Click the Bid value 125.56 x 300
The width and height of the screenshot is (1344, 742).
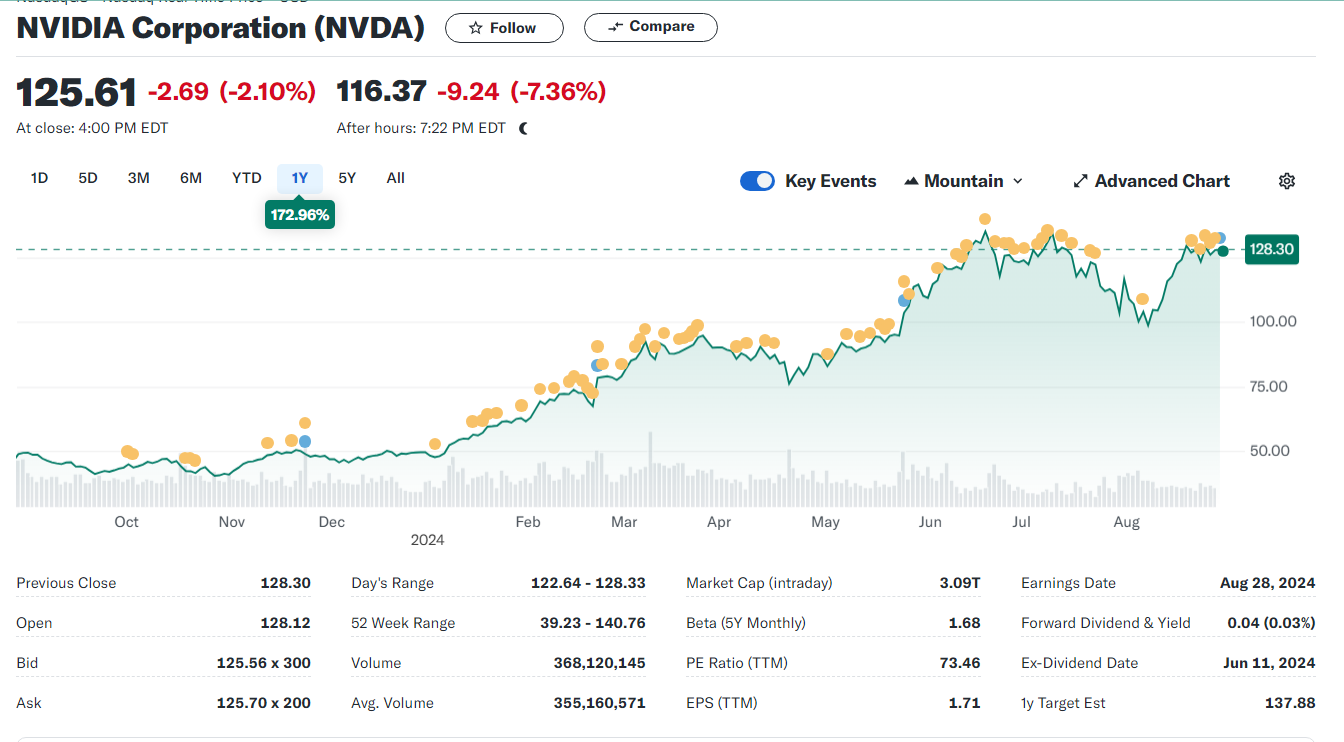[x=264, y=663]
